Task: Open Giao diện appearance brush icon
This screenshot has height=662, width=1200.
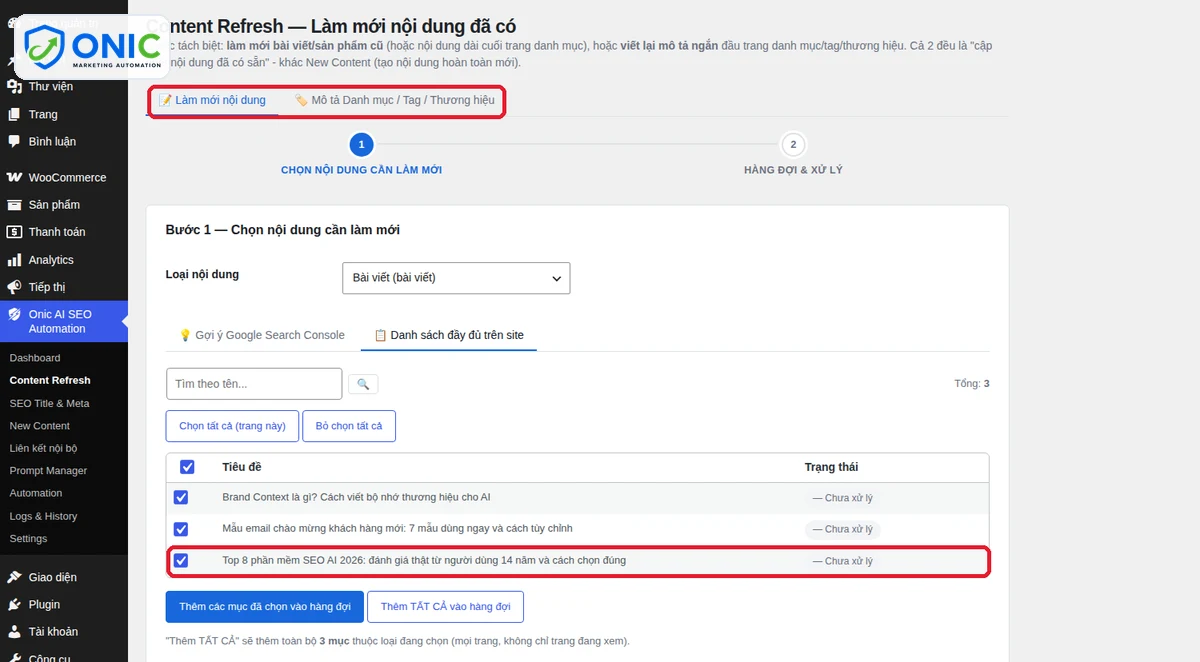Action: (14, 577)
